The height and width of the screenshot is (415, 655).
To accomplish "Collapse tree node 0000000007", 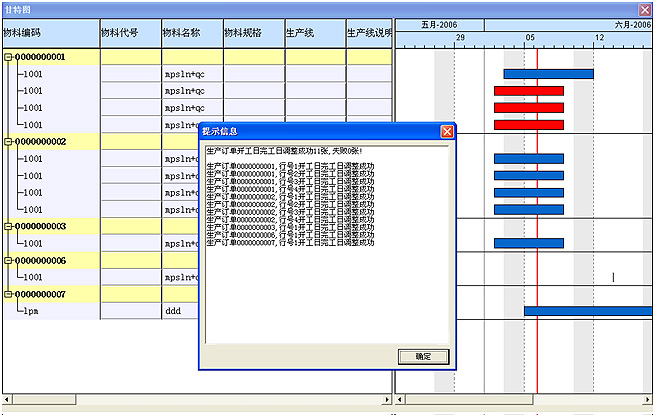I will tap(8, 295).
